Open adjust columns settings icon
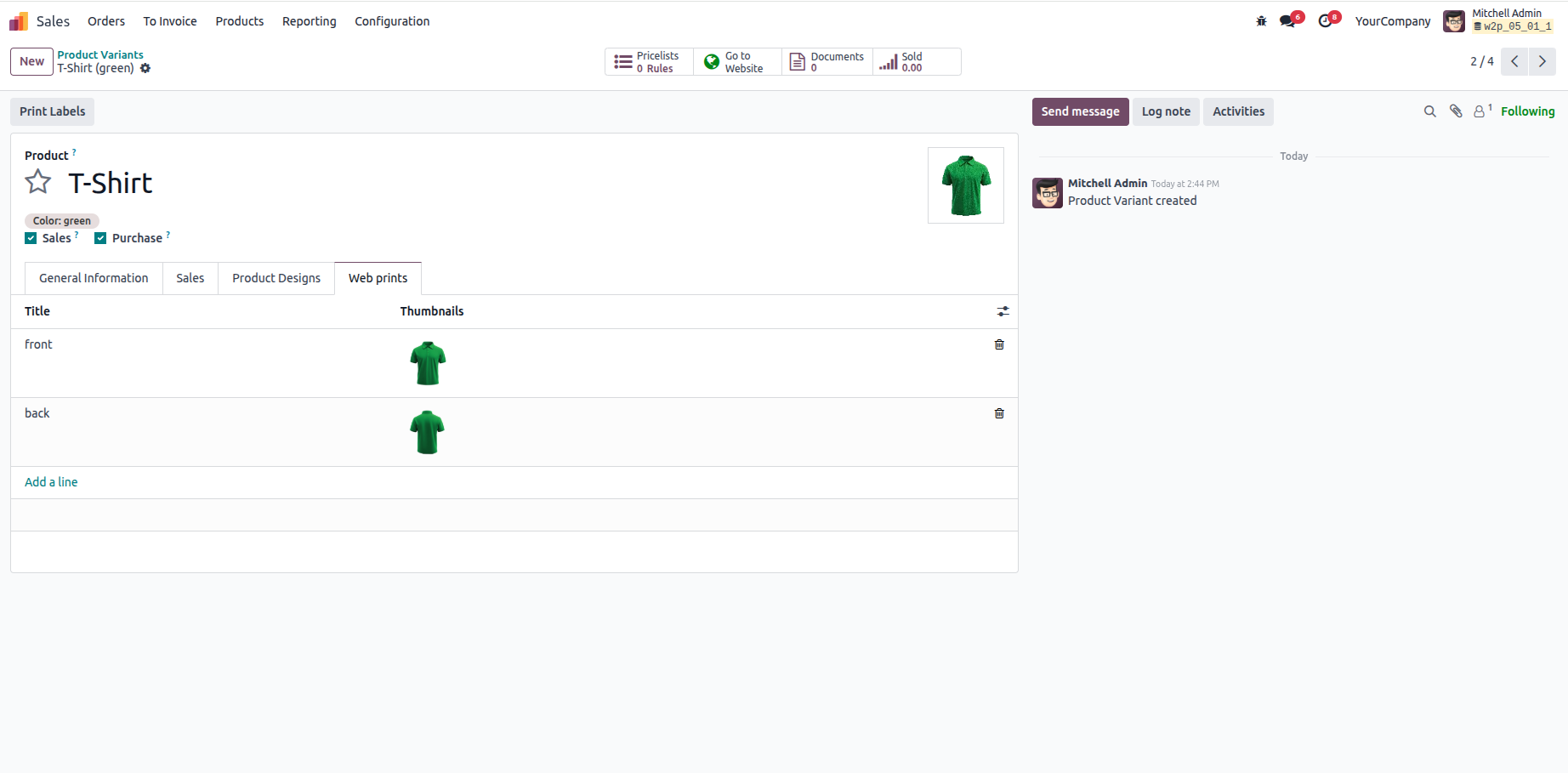 tap(1003, 311)
